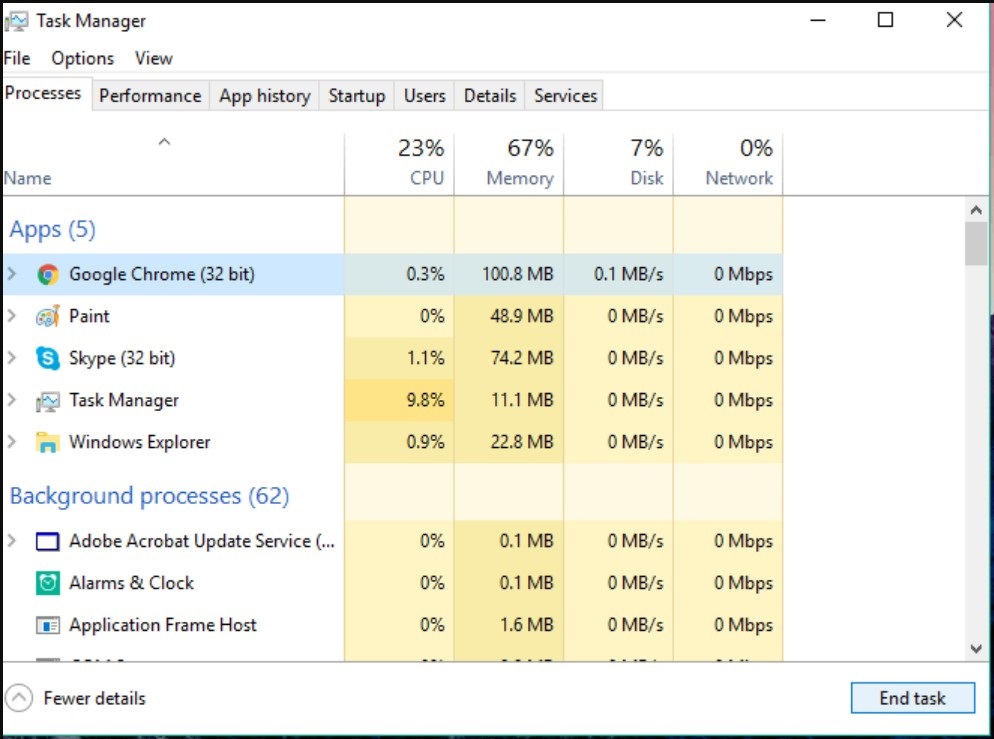Click the End task button
Screen dimensions: 994x739
912,698
